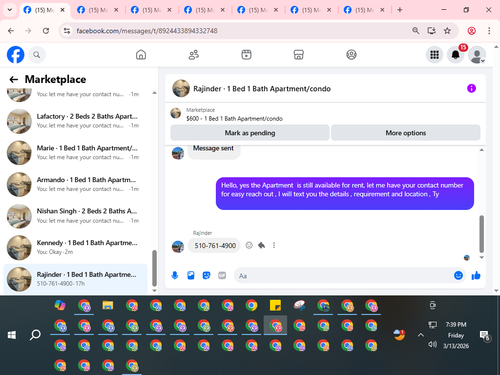Open the Chrome profile icon
Screen dimensions: 500x375
[472, 31]
